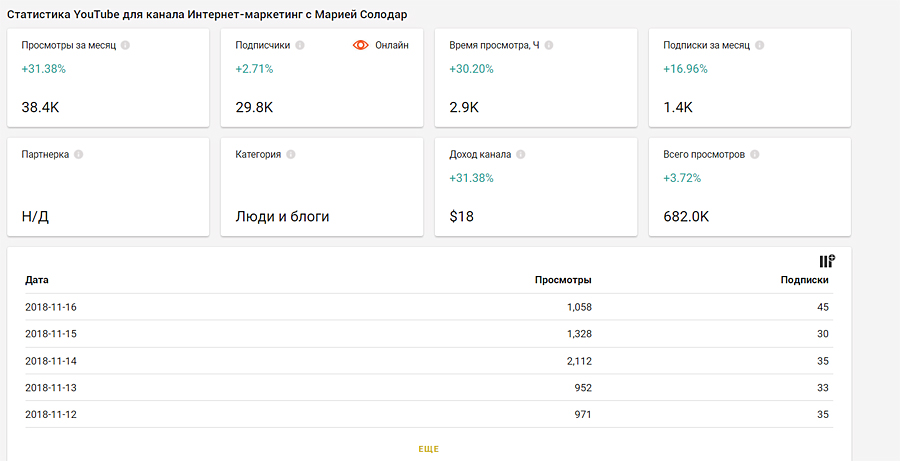The height and width of the screenshot is (461, 900).
Task: Open table column settings icon
Action: point(826,261)
